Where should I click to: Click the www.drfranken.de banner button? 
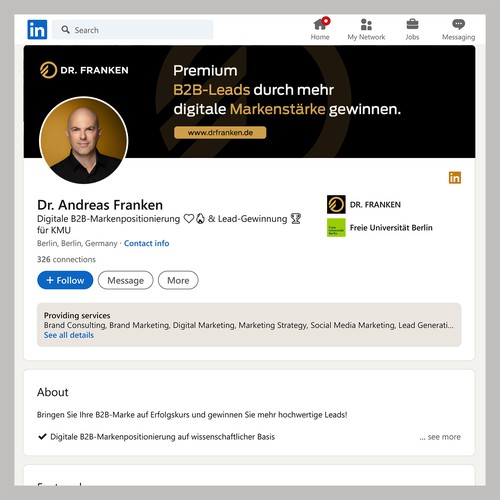click(x=220, y=132)
